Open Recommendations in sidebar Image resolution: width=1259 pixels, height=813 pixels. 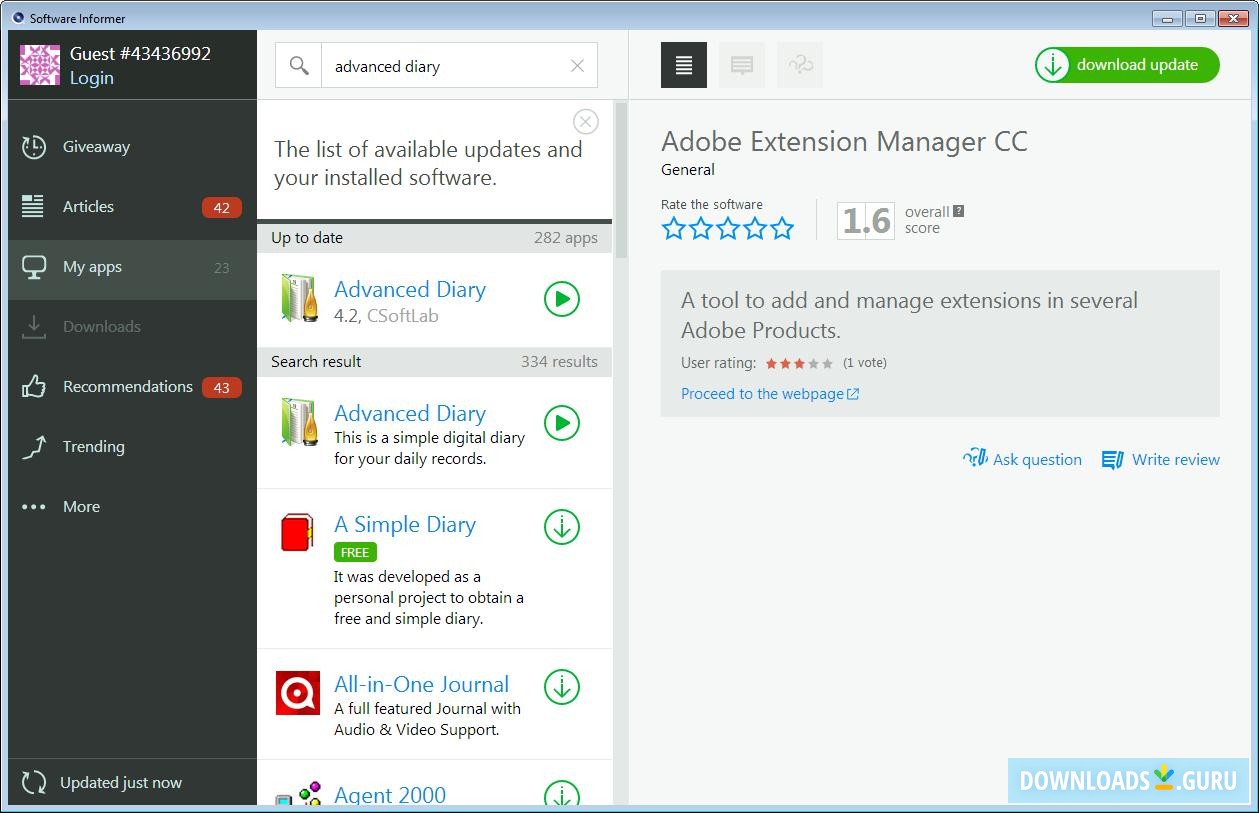127,387
